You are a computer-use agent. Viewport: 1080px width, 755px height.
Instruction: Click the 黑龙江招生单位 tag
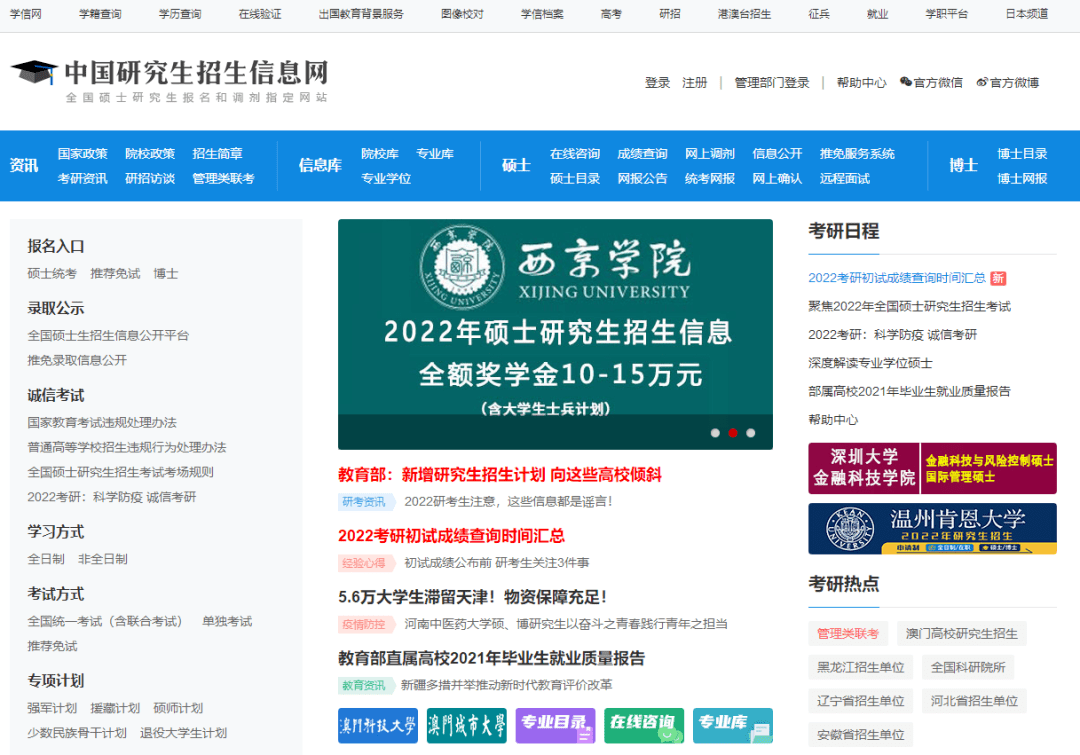point(860,668)
